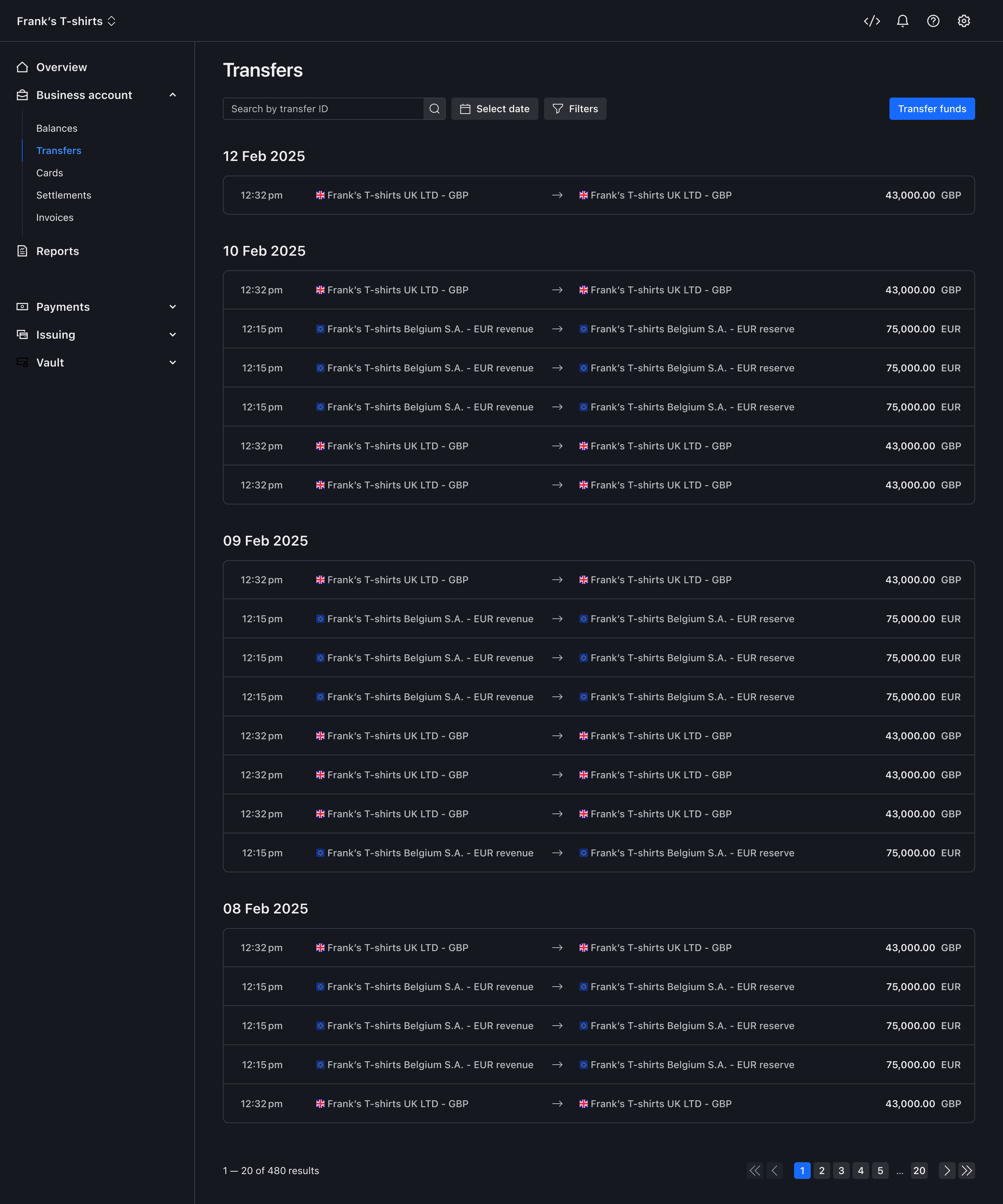The width and height of the screenshot is (1003, 1204).
Task: Focus the Search by transfer ID field
Action: (323, 109)
